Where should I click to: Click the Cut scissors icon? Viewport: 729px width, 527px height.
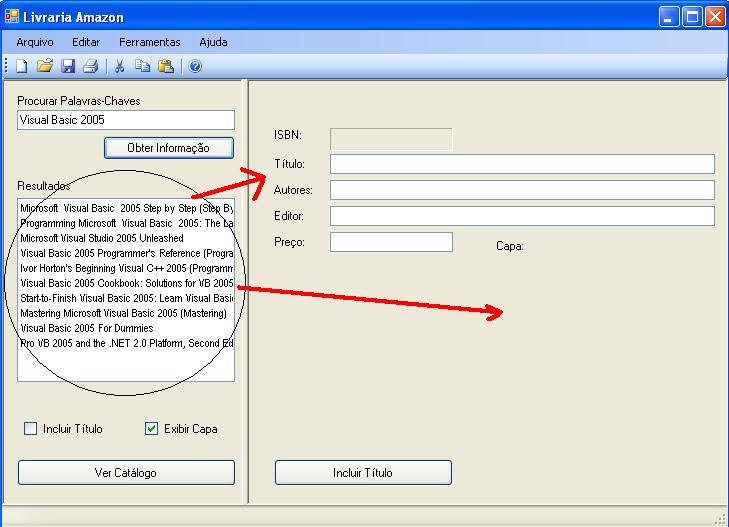coord(119,66)
